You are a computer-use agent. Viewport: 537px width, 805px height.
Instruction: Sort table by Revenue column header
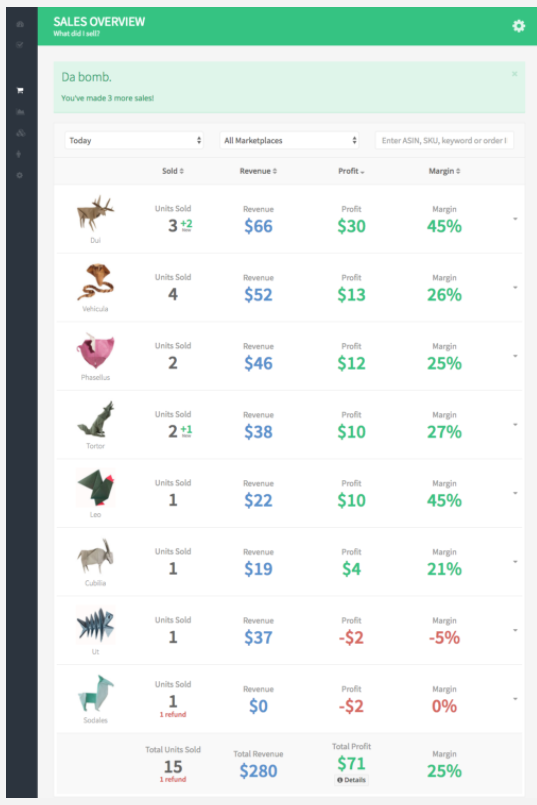click(x=258, y=171)
